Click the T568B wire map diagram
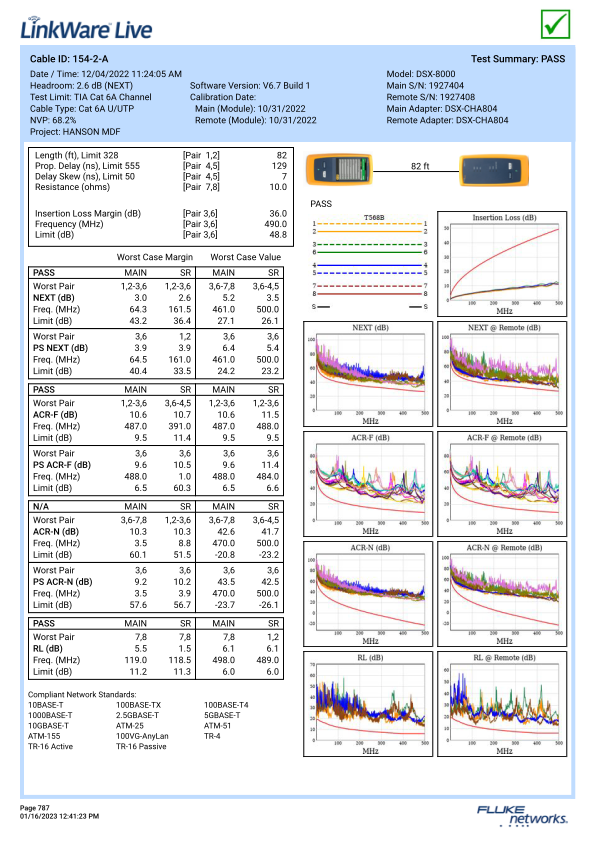595x841 pixels. point(370,262)
